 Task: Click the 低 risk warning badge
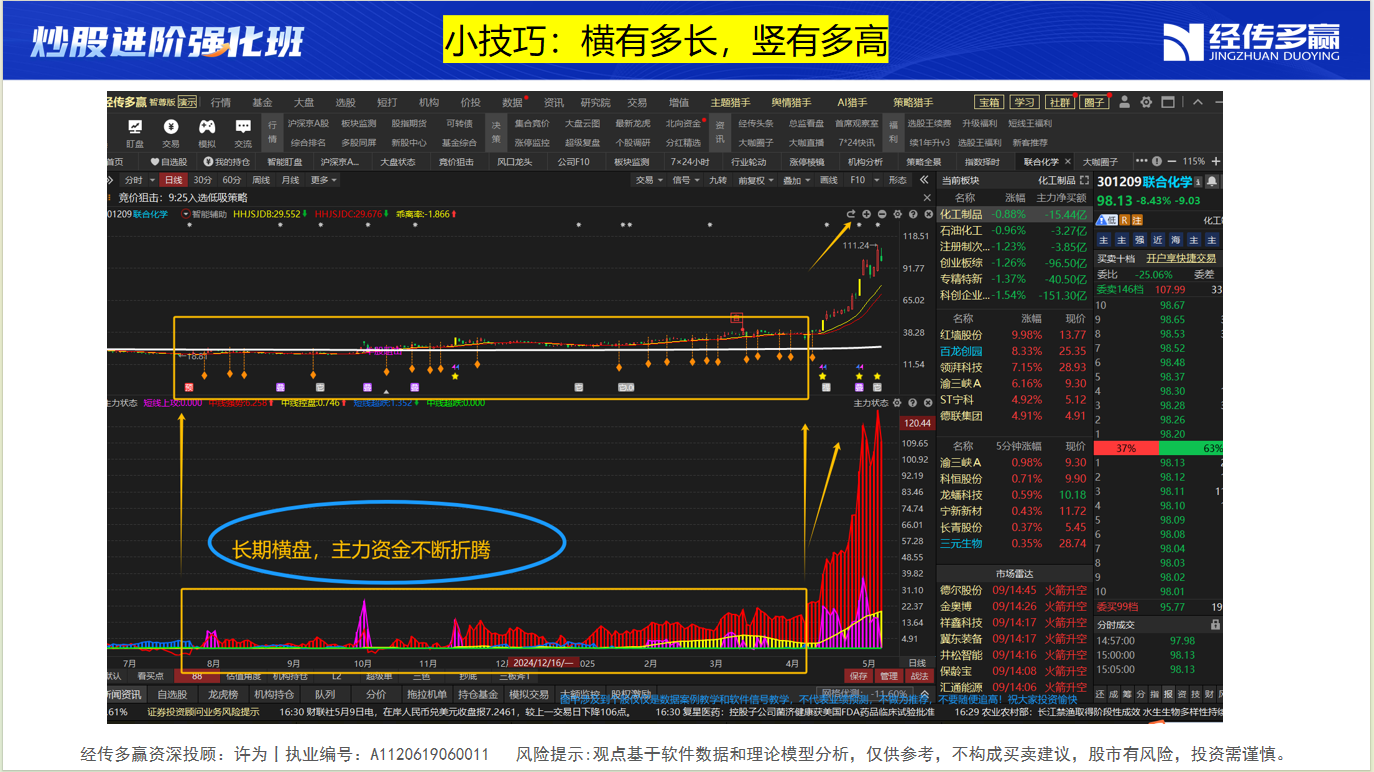coord(1106,220)
